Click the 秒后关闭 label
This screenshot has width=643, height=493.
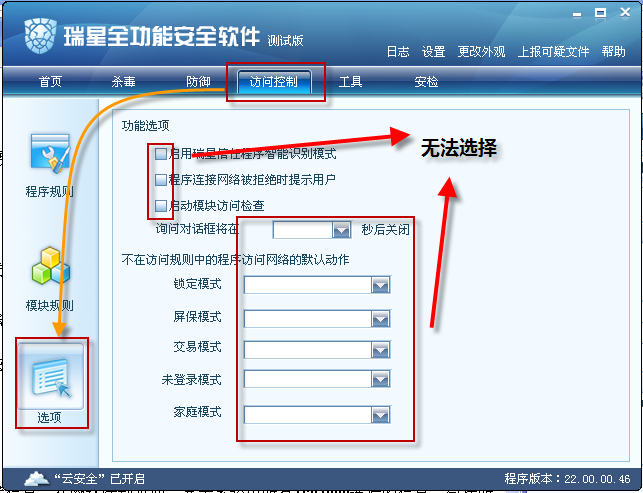click(385, 229)
